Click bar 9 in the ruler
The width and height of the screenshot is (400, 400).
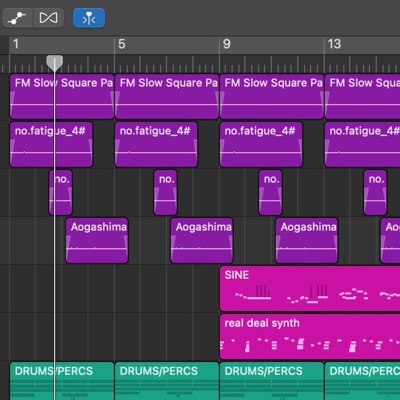click(x=227, y=44)
